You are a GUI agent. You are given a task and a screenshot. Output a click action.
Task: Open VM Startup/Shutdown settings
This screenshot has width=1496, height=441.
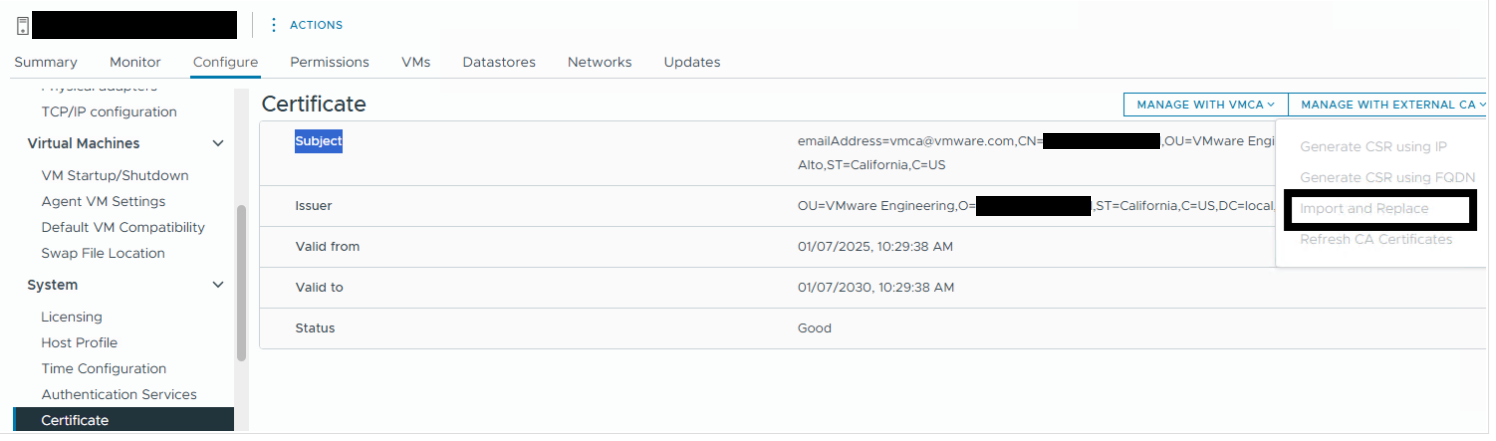point(114,176)
